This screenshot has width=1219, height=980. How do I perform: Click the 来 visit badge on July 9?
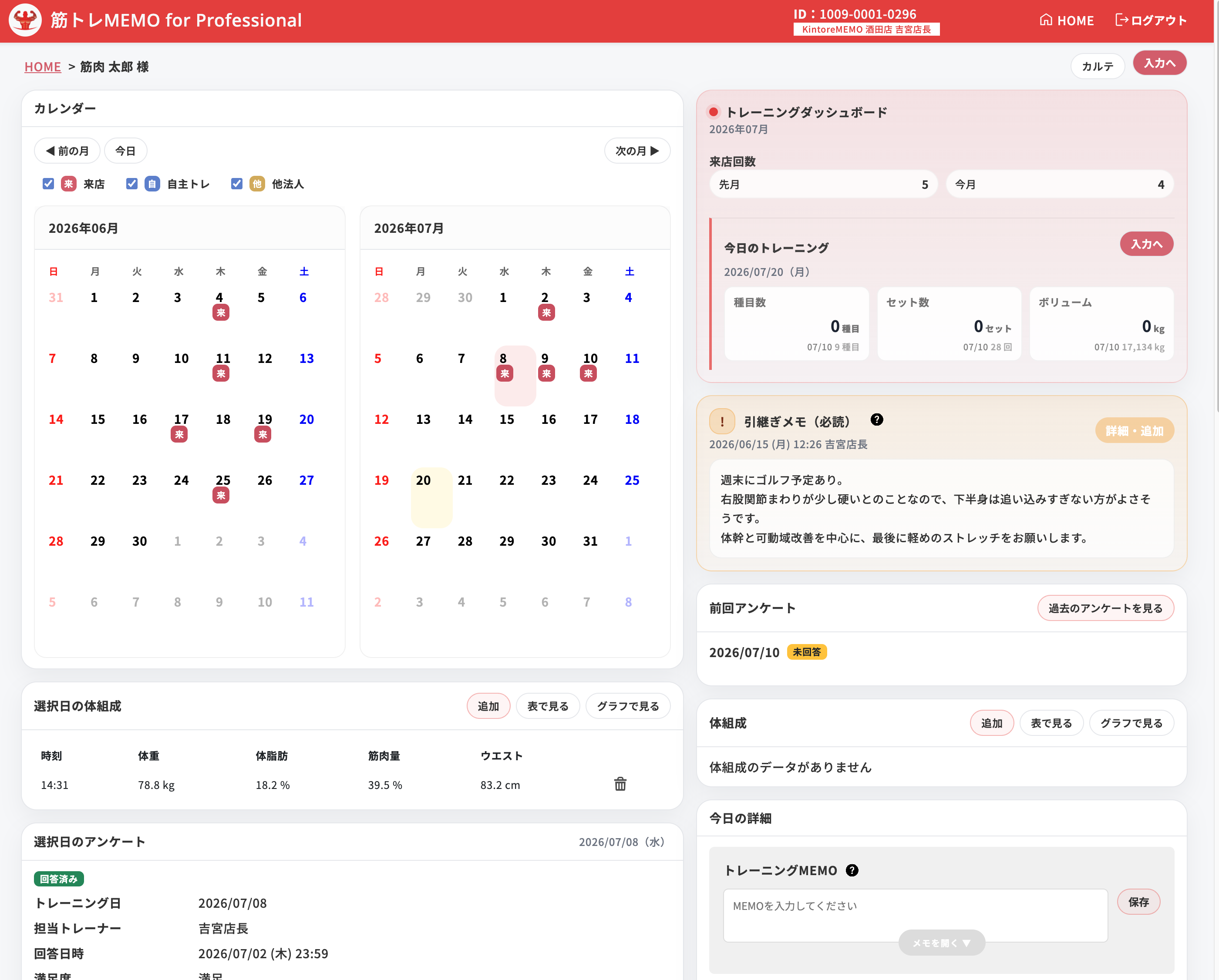(x=546, y=373)
